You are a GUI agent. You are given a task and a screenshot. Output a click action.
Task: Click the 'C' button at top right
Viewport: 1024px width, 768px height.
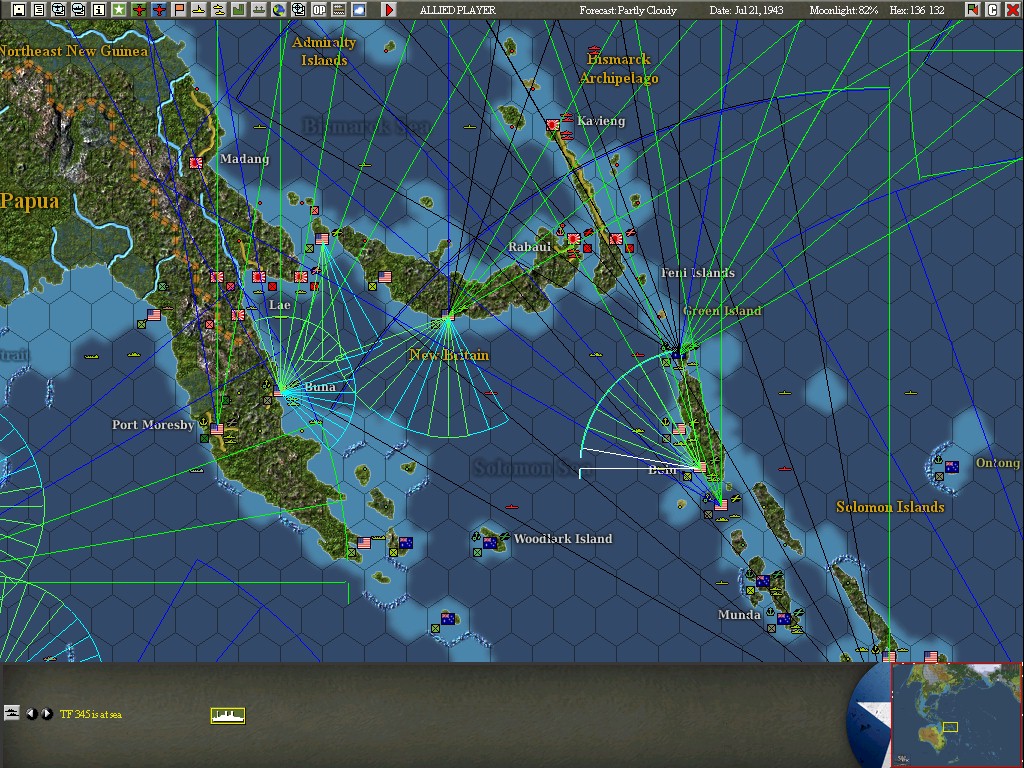[993, 9]
